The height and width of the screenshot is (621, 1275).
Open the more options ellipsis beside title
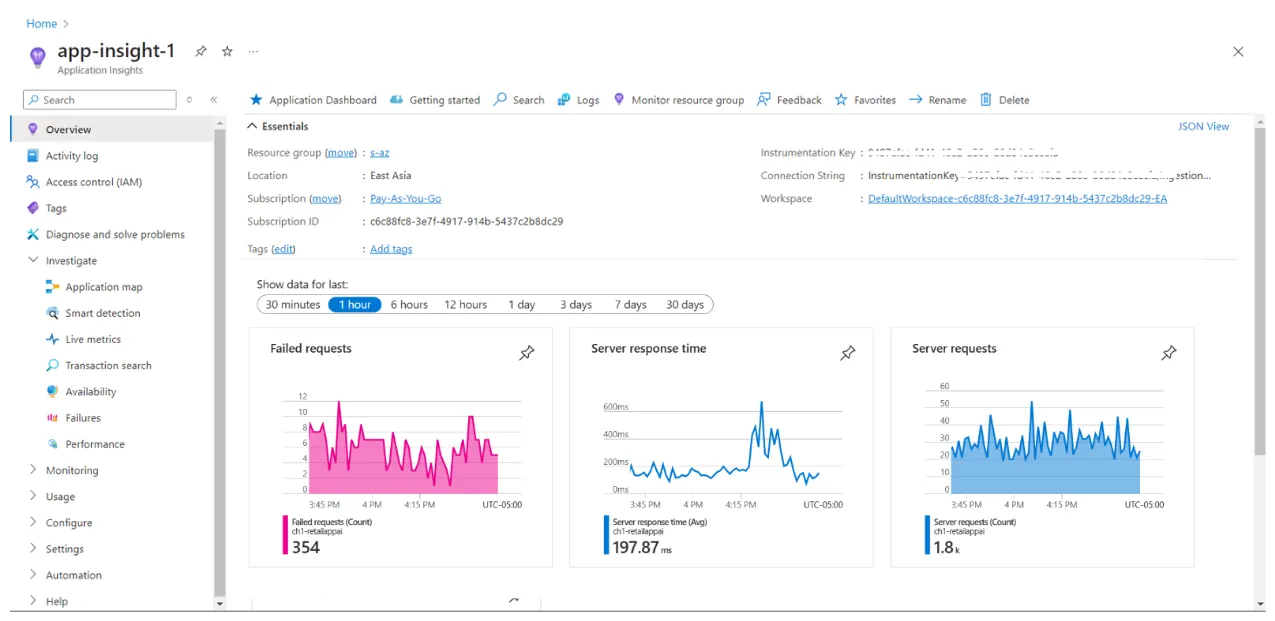[253, 51]
